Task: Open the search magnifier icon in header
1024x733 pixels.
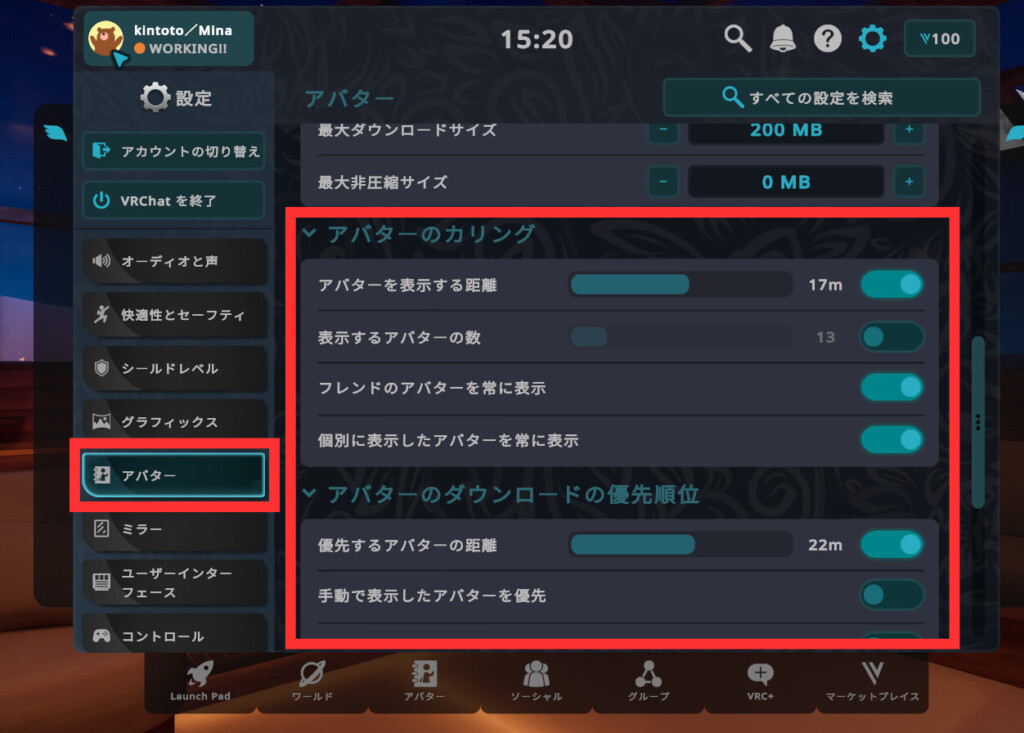Action: (737, 39)
